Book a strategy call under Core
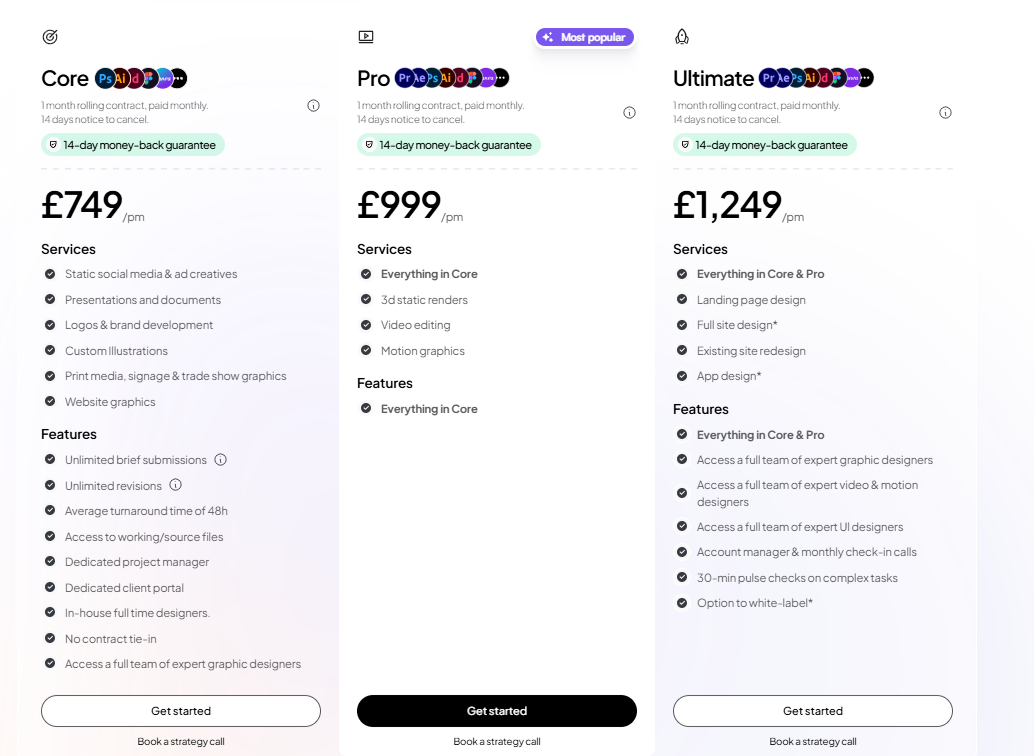The height and width of the screenshot is (756, 1034). 181,742
